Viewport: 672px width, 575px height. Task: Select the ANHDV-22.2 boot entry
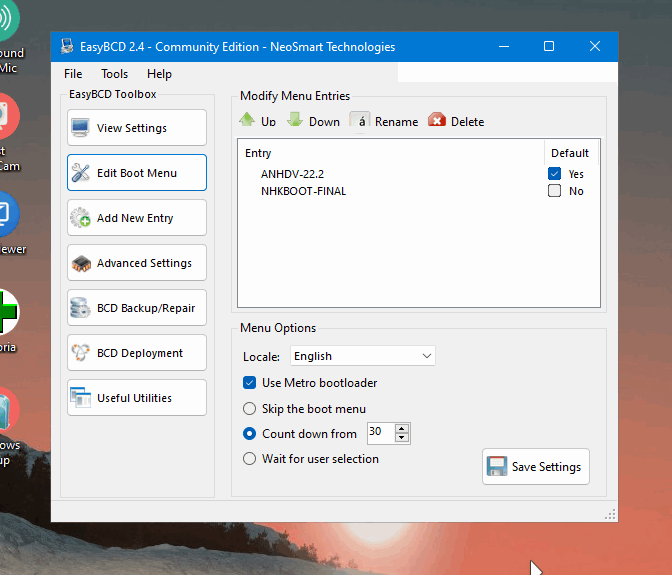tap(292, 174)
